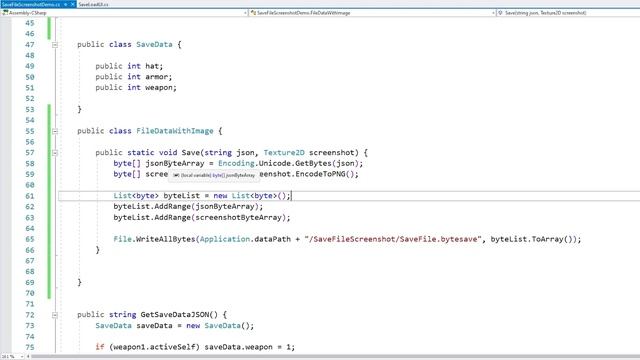Screen dimensions: 640x360
Task: Click 'AddRange(screenshotByteArray)' call
Action: point(222,218)
